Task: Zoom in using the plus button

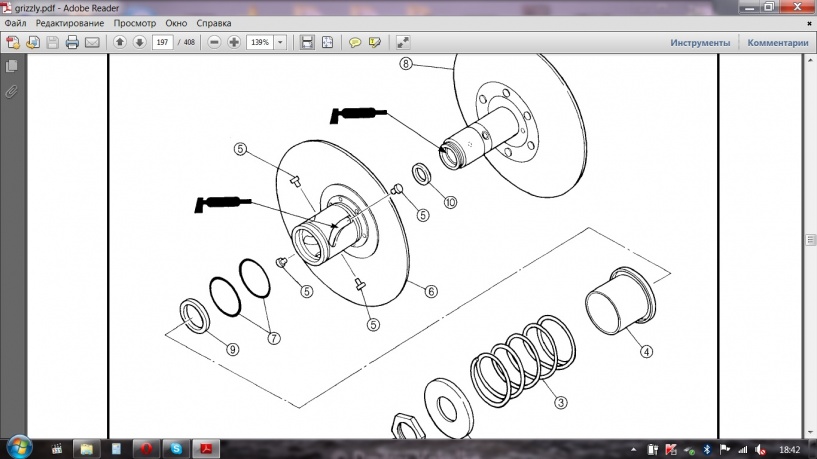Action: pos(234,43)
